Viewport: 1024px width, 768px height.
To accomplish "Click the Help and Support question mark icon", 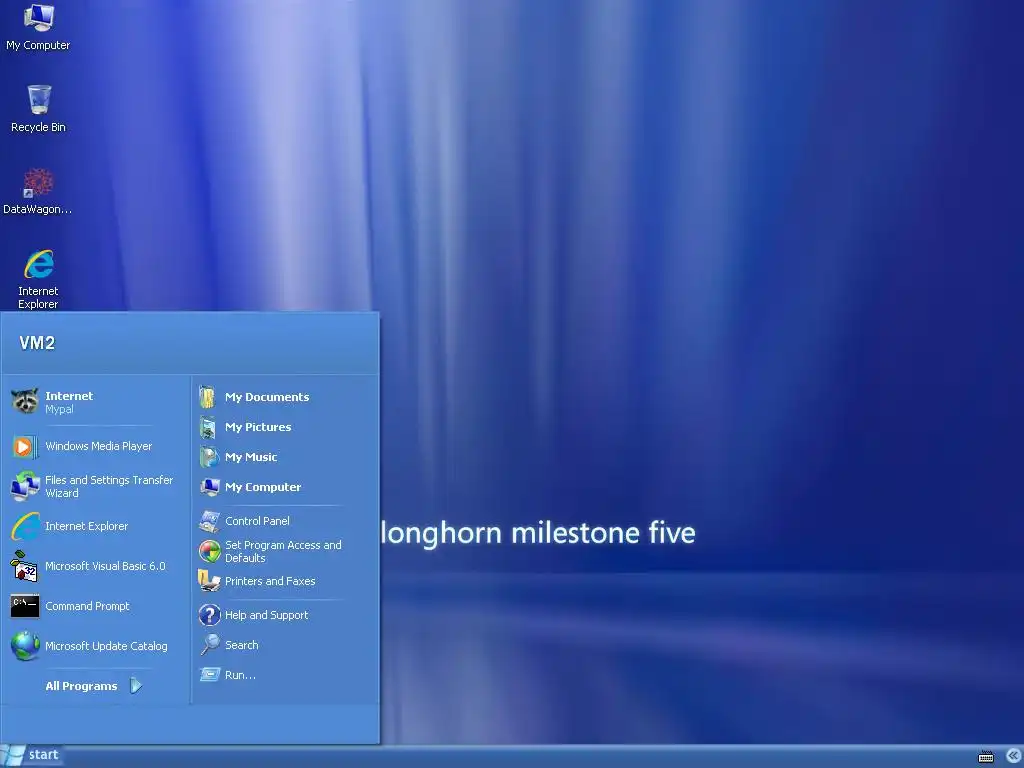I will point(210,615).
